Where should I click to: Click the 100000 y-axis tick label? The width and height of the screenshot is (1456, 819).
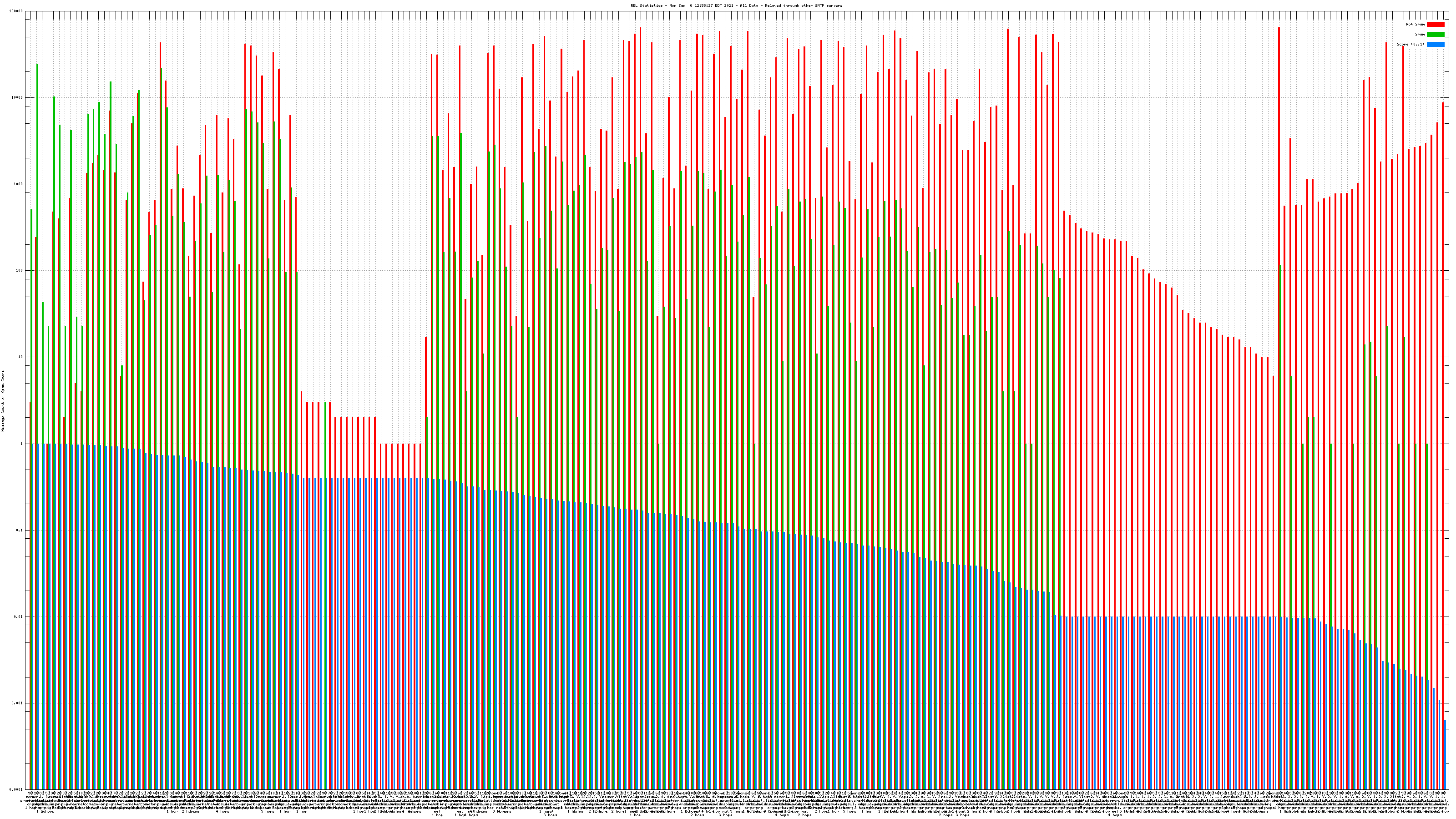tap(16, 11)
